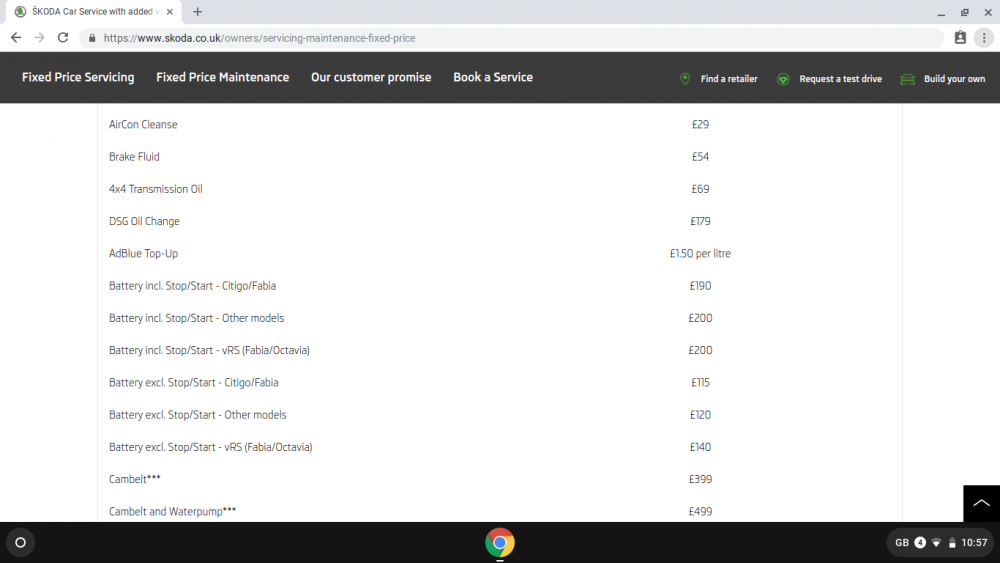Open Fixed Price Servicing menu item

click(78, 77)
